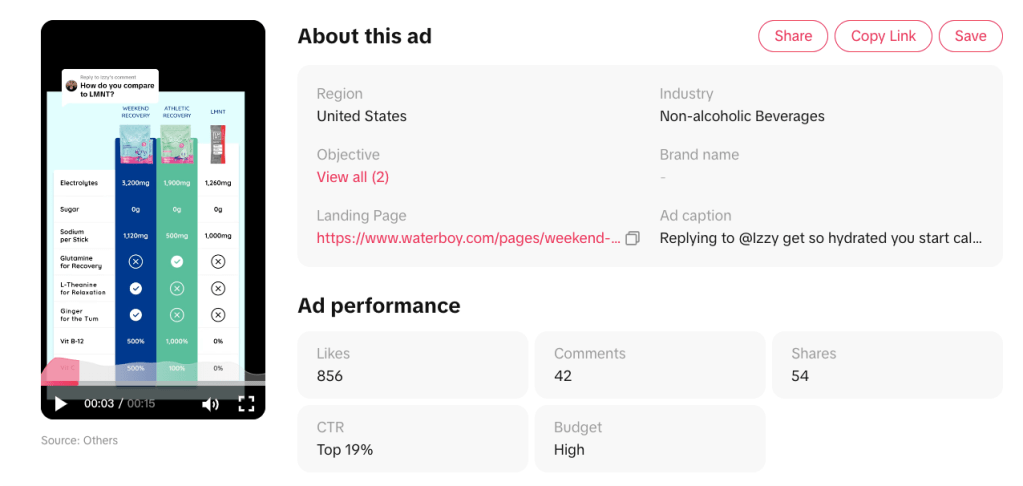Expand objectives via View all (2)
1023x486 pixels.
(x=353, y=177)
